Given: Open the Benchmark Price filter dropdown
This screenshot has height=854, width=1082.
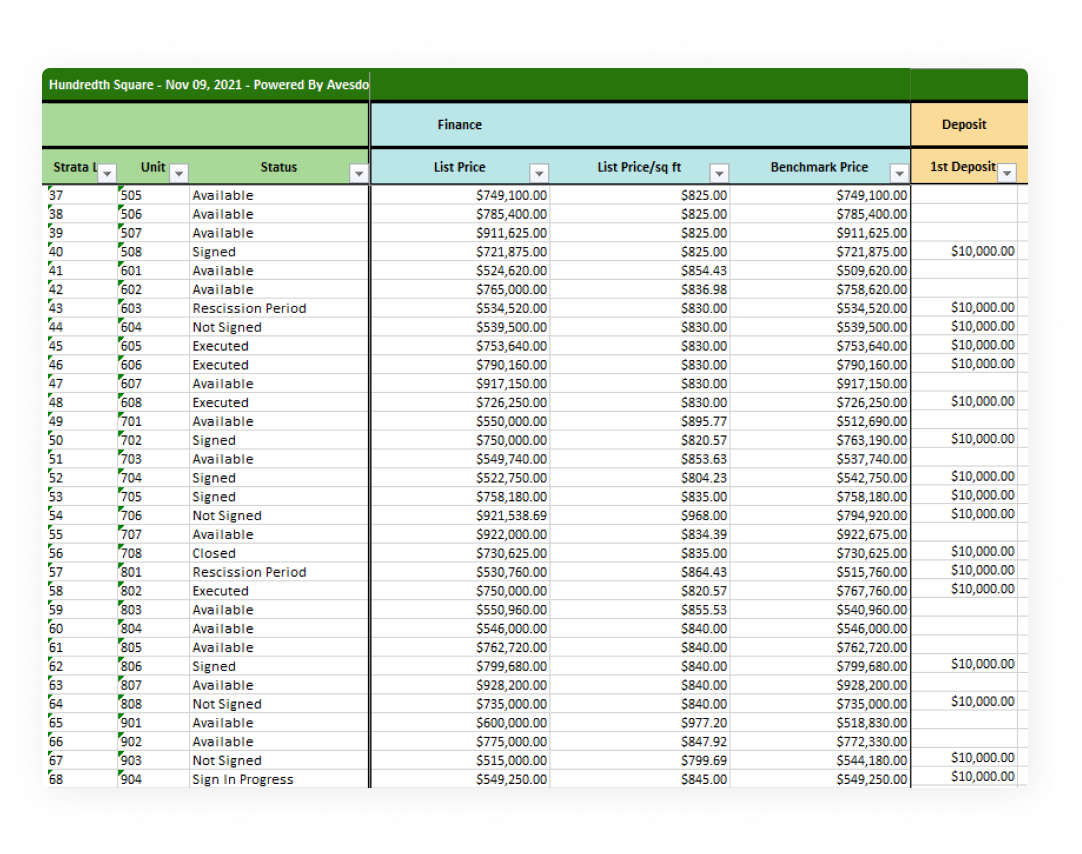Looking at the screenshot, I should 898,173.
